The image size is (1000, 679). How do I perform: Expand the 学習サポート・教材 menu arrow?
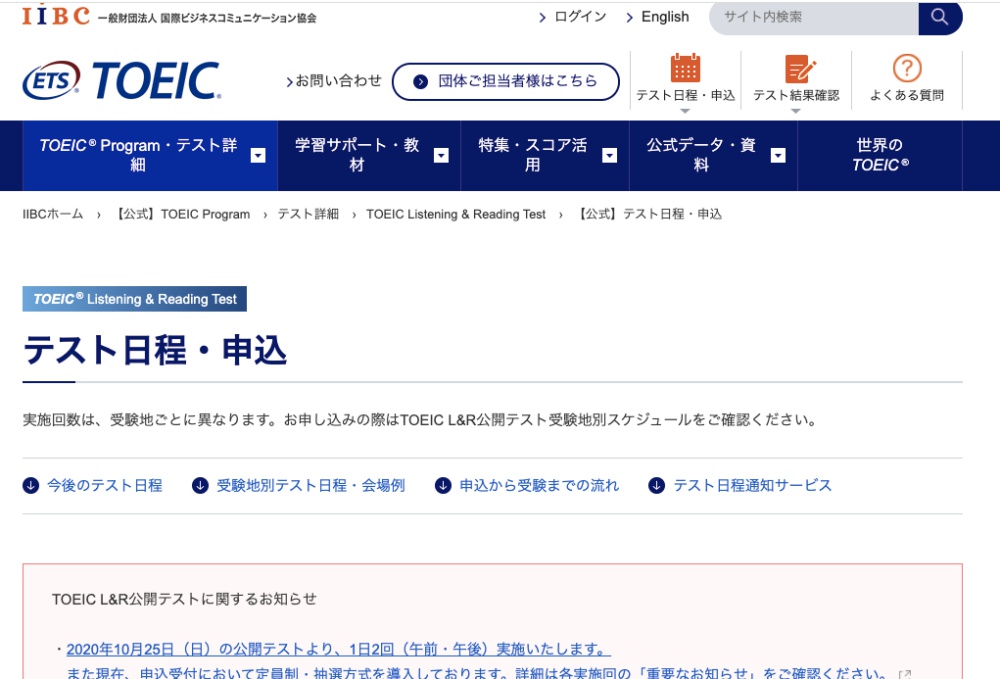tap(441, 156)
